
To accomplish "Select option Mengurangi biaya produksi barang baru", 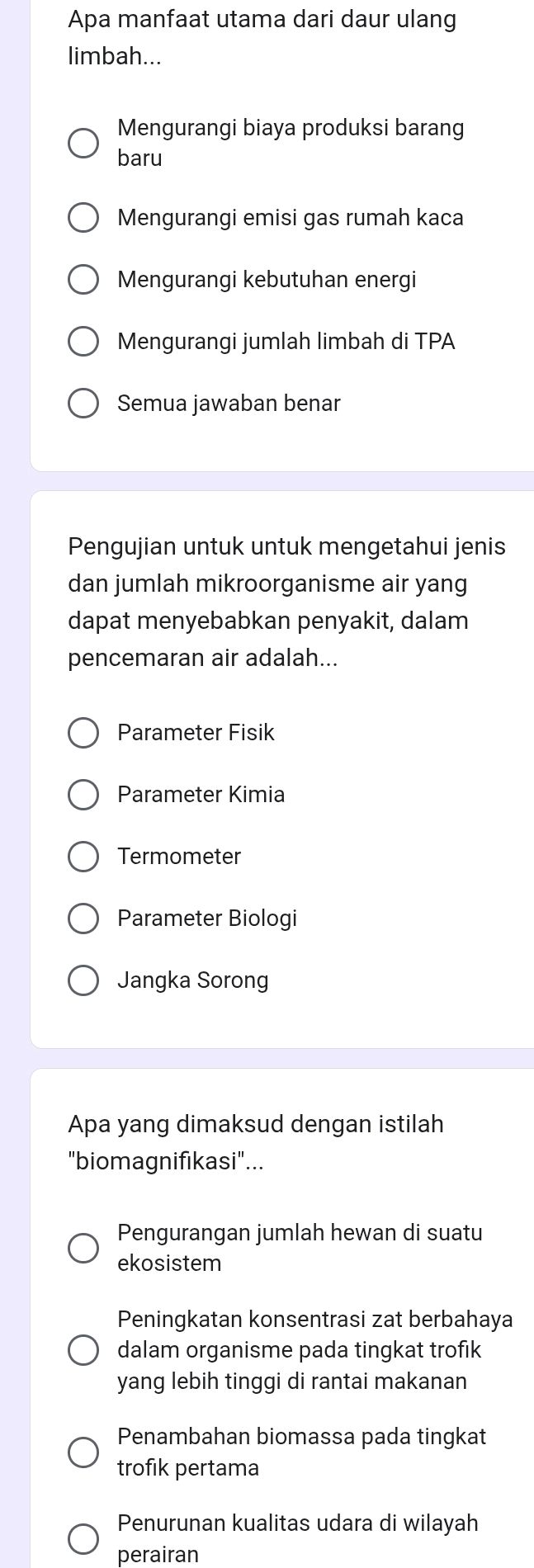I will [x=83, y=143].
